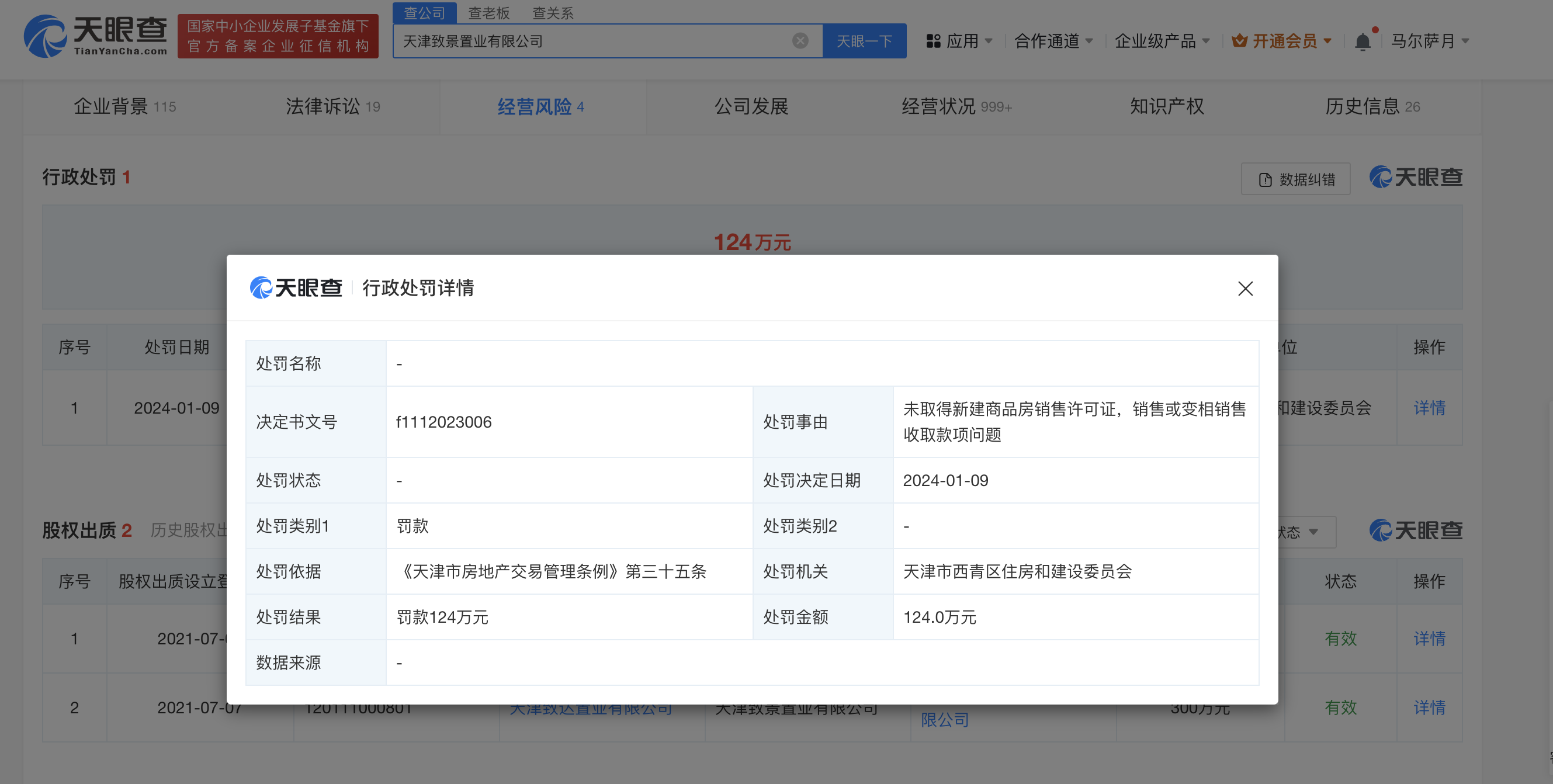Expand the 应用 dropdown menu
Viewport: 1553px width, 784px height.
click(970, 41)
